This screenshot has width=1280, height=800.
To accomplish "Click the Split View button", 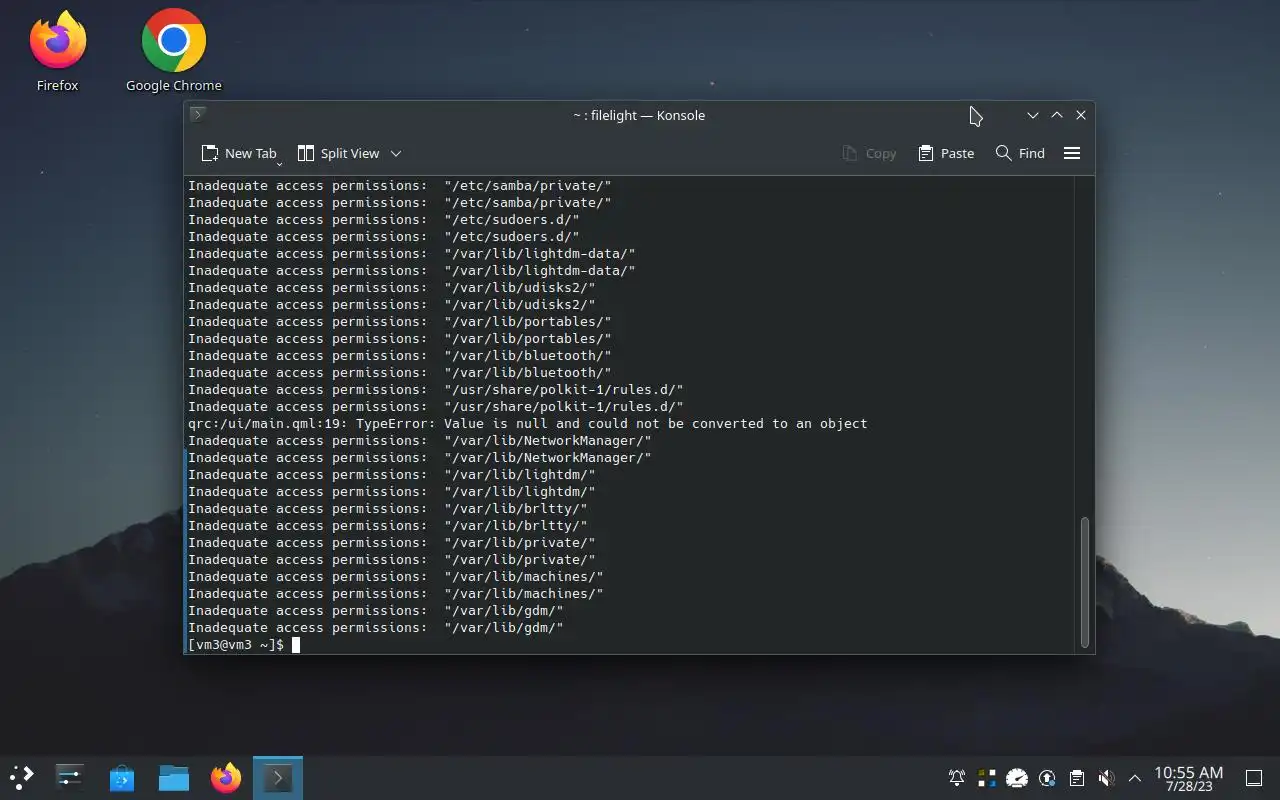I will click(338, 153).
